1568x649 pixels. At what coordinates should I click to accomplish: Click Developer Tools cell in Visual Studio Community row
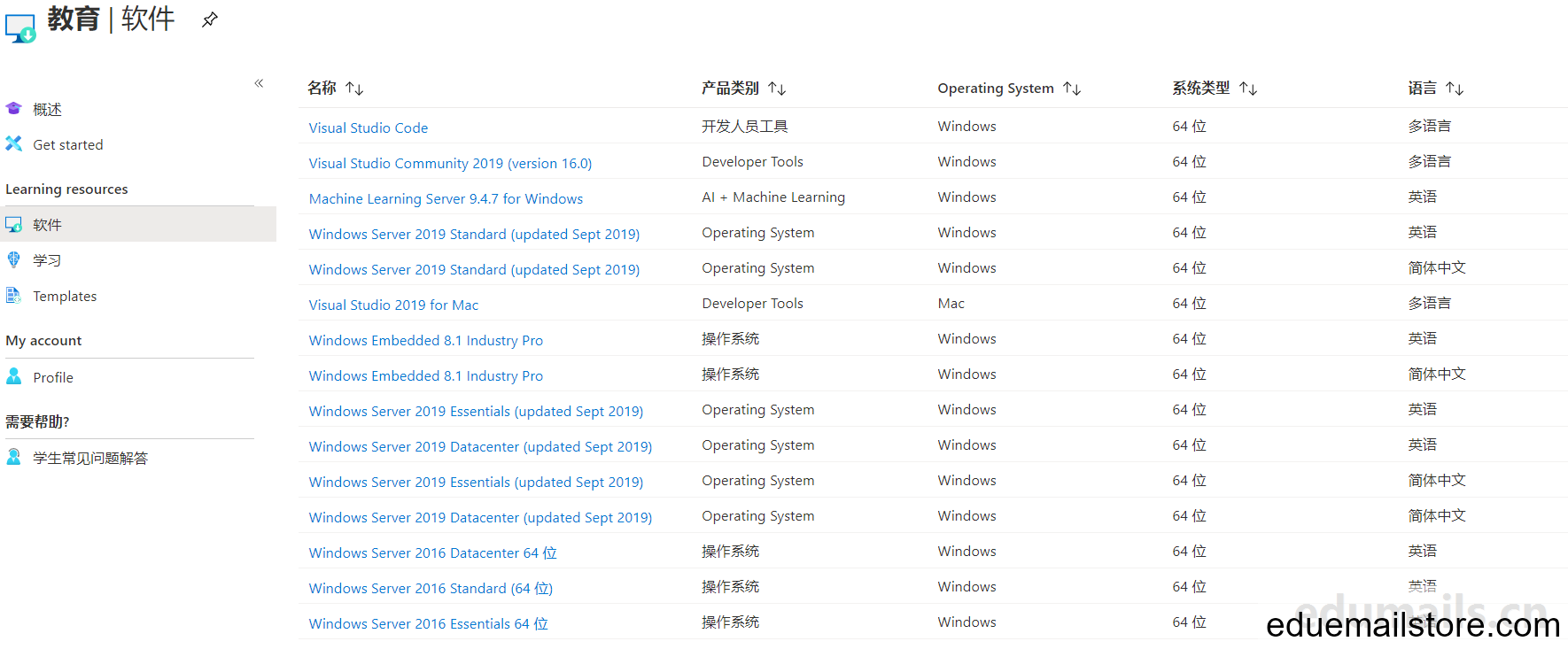point(753,161)
